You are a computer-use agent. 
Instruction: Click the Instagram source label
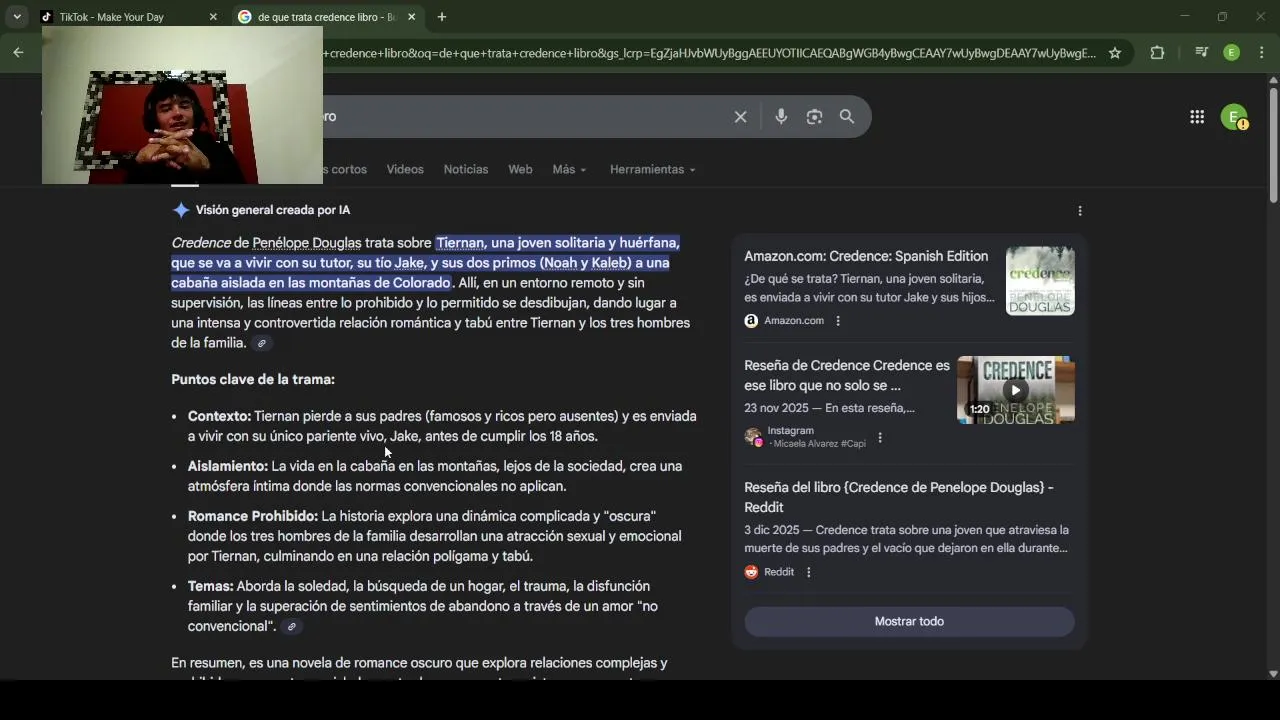pyautogui.click(x=791, y=431)
